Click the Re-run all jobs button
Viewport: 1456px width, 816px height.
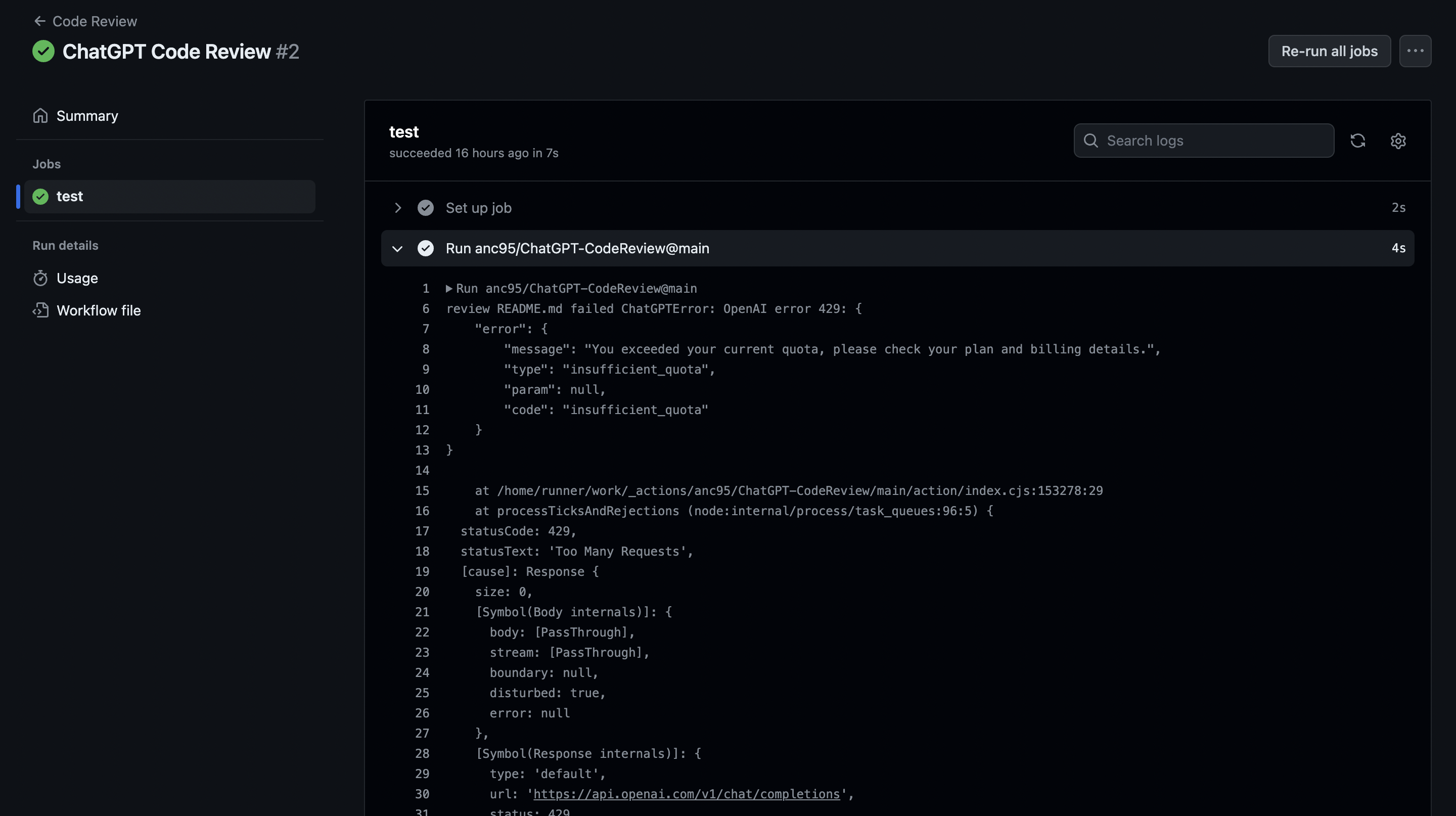1329,52
